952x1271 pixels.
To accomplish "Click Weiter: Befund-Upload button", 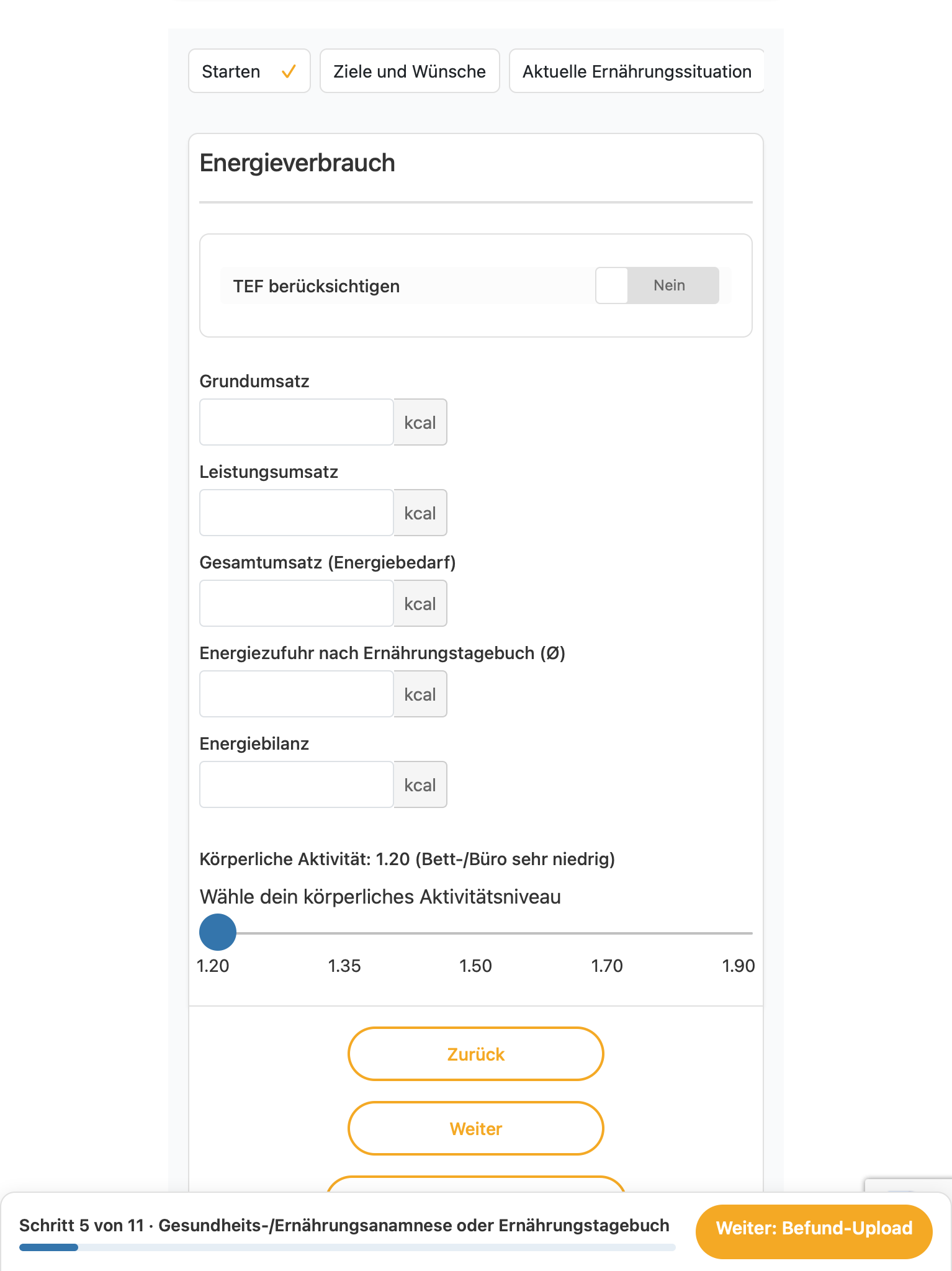I will click(814, 1228).
